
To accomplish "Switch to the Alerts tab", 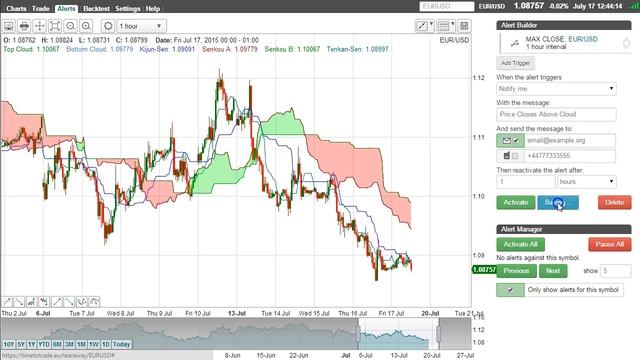I will (66, 9).
